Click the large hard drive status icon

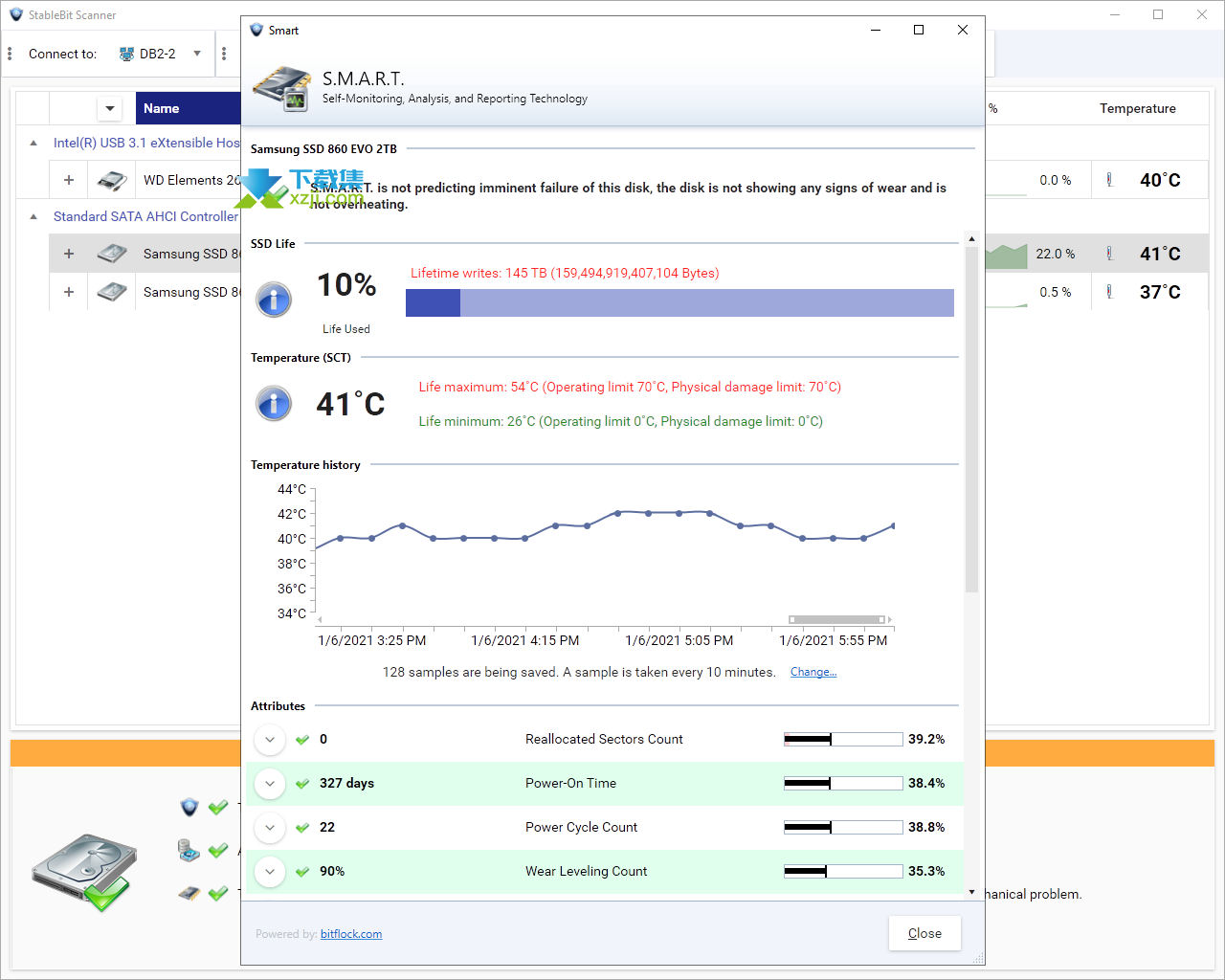click(x=84, y=872)
